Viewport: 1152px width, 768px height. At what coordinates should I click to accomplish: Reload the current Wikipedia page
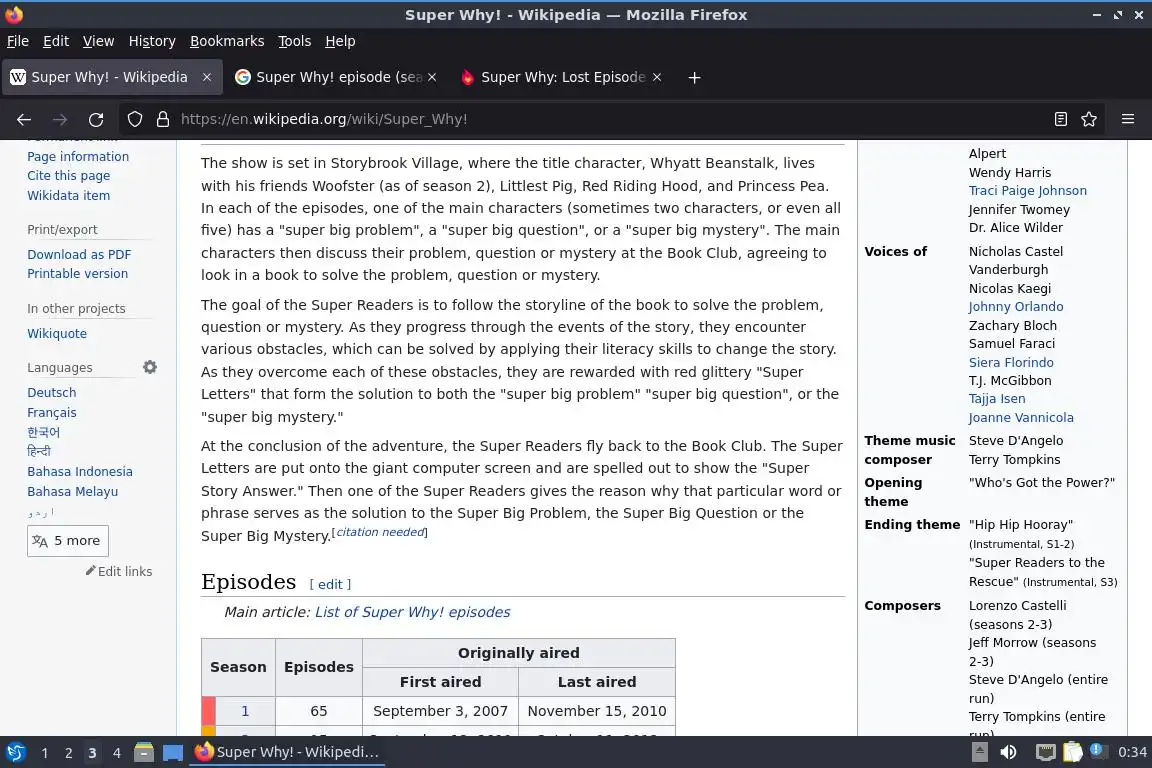96,119
